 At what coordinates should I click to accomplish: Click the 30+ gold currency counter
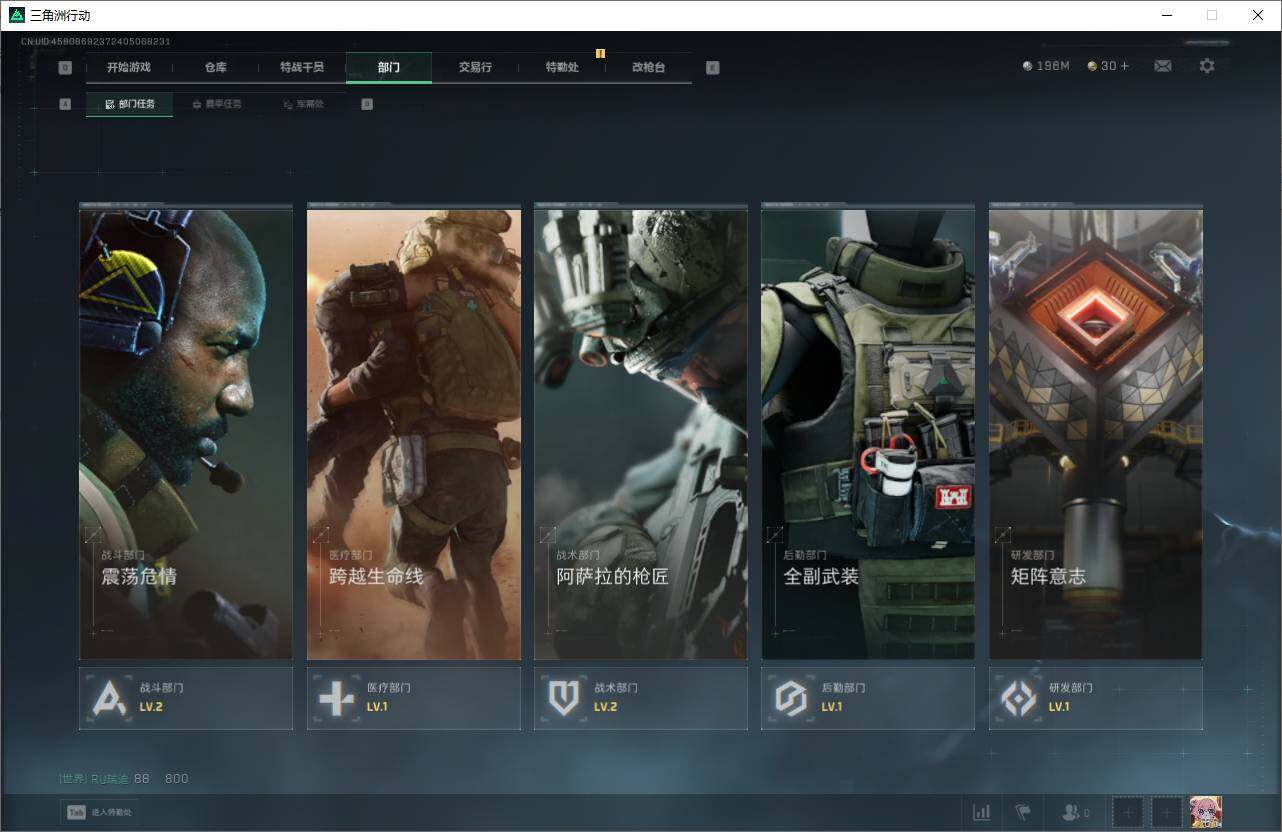[x=1108, y=66]
